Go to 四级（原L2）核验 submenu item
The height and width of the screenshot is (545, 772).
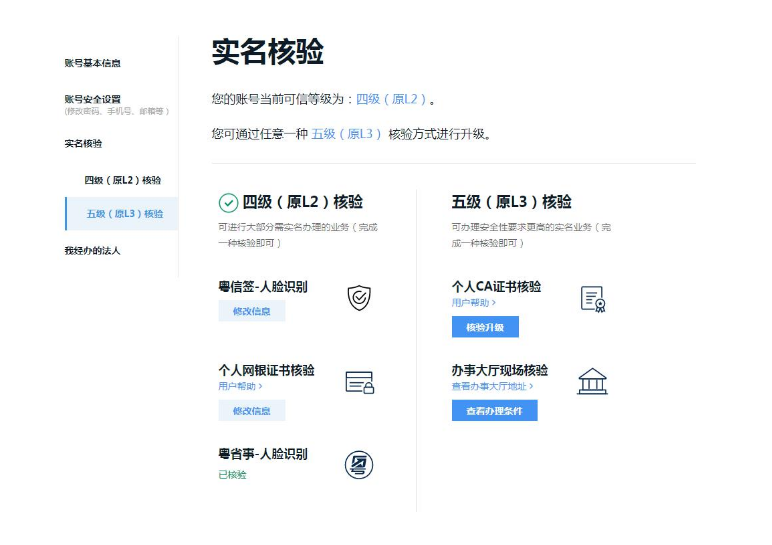pos(123,180)
